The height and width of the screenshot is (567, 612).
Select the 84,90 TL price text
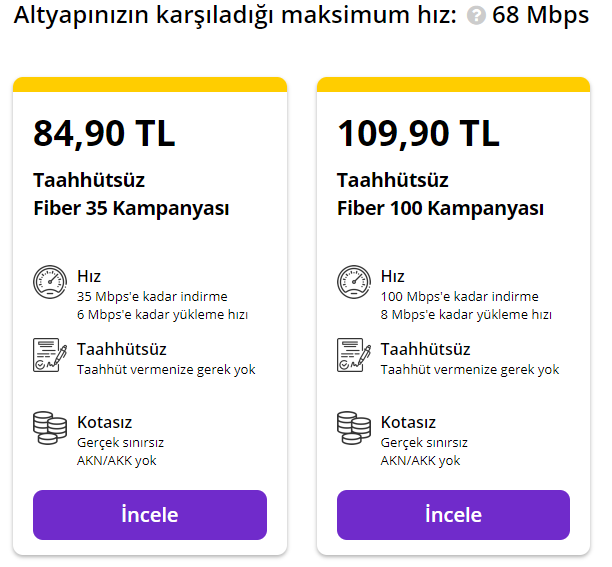[x=104, y=133]
